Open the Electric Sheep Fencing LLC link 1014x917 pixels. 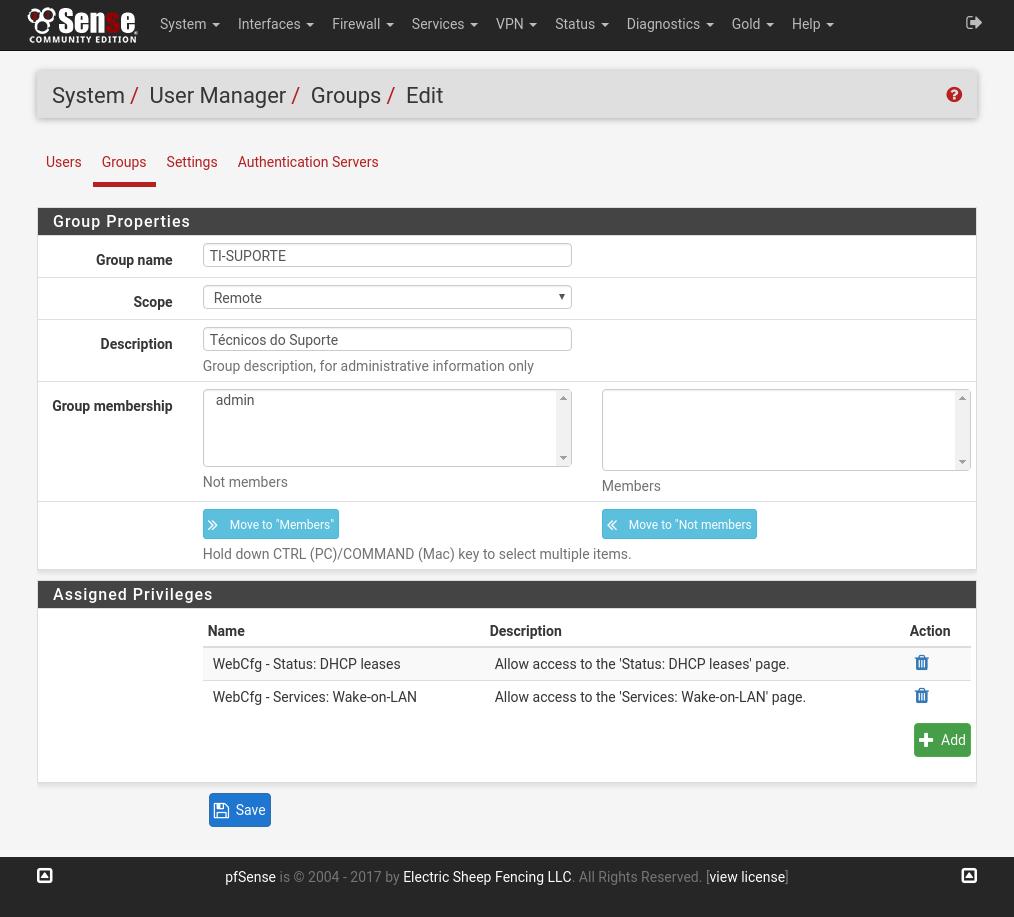pos(487,877)
